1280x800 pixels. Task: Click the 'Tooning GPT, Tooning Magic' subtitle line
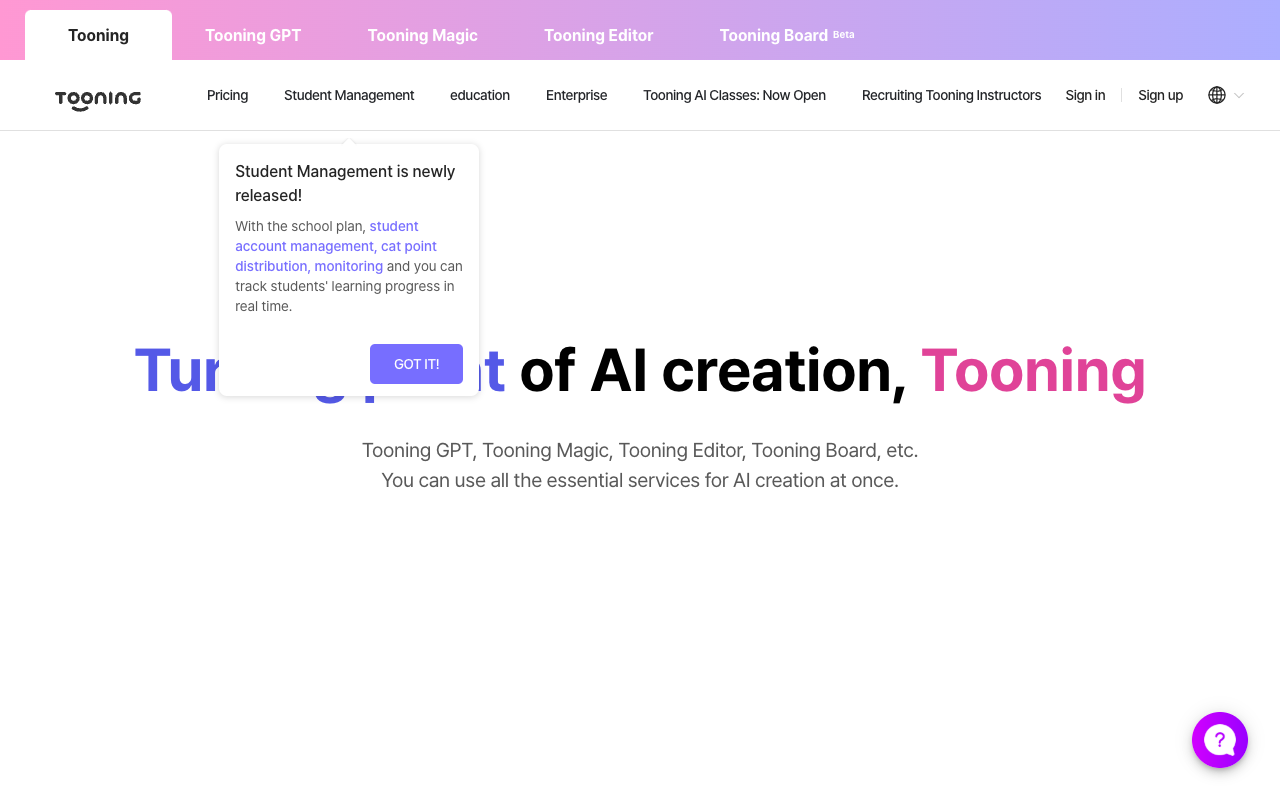click(x=640, y=450)
